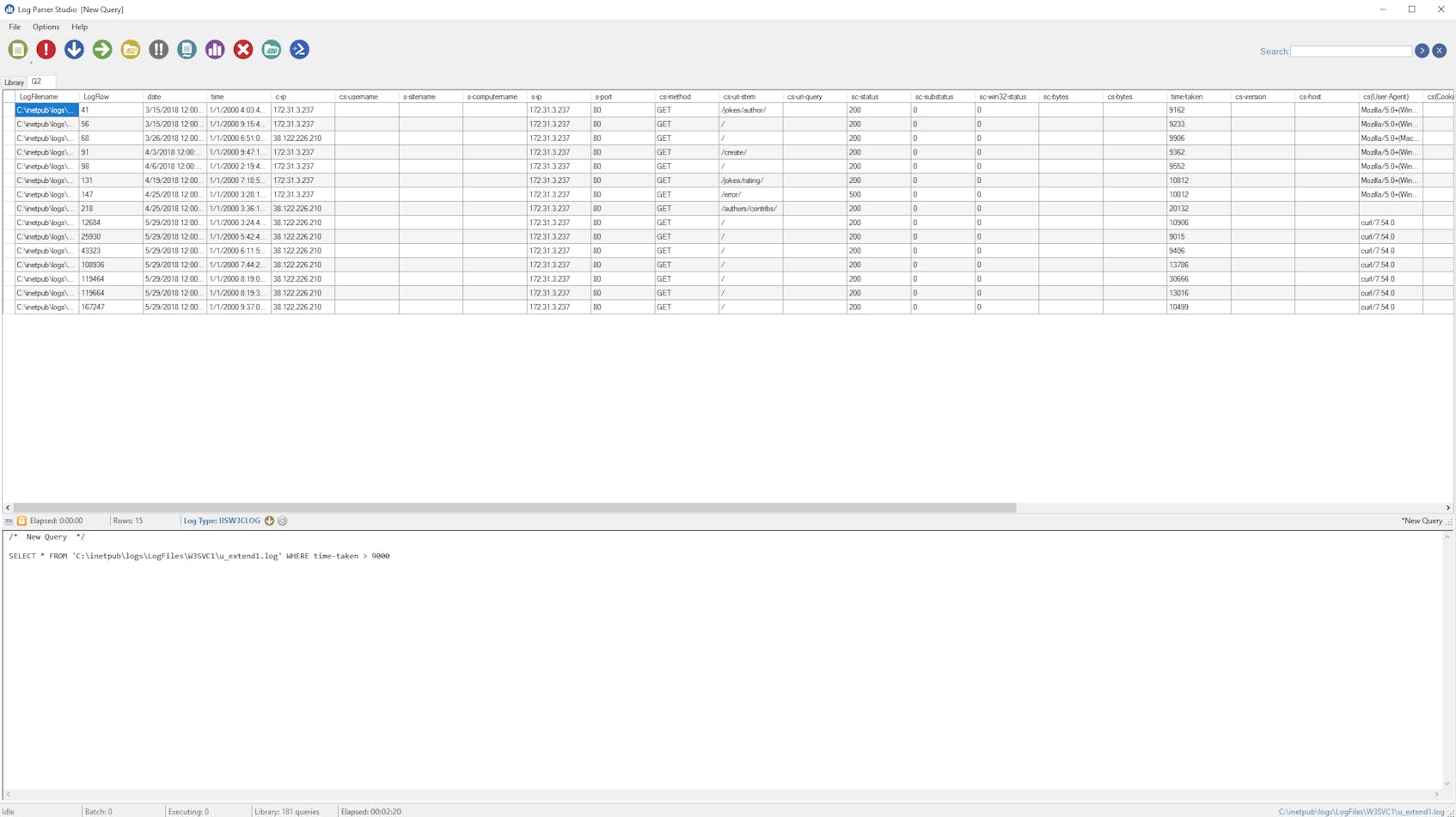1456x817 pixels.
Task: Change the Log Type from IISW3CLOG
Action: (x=269, y=521)
